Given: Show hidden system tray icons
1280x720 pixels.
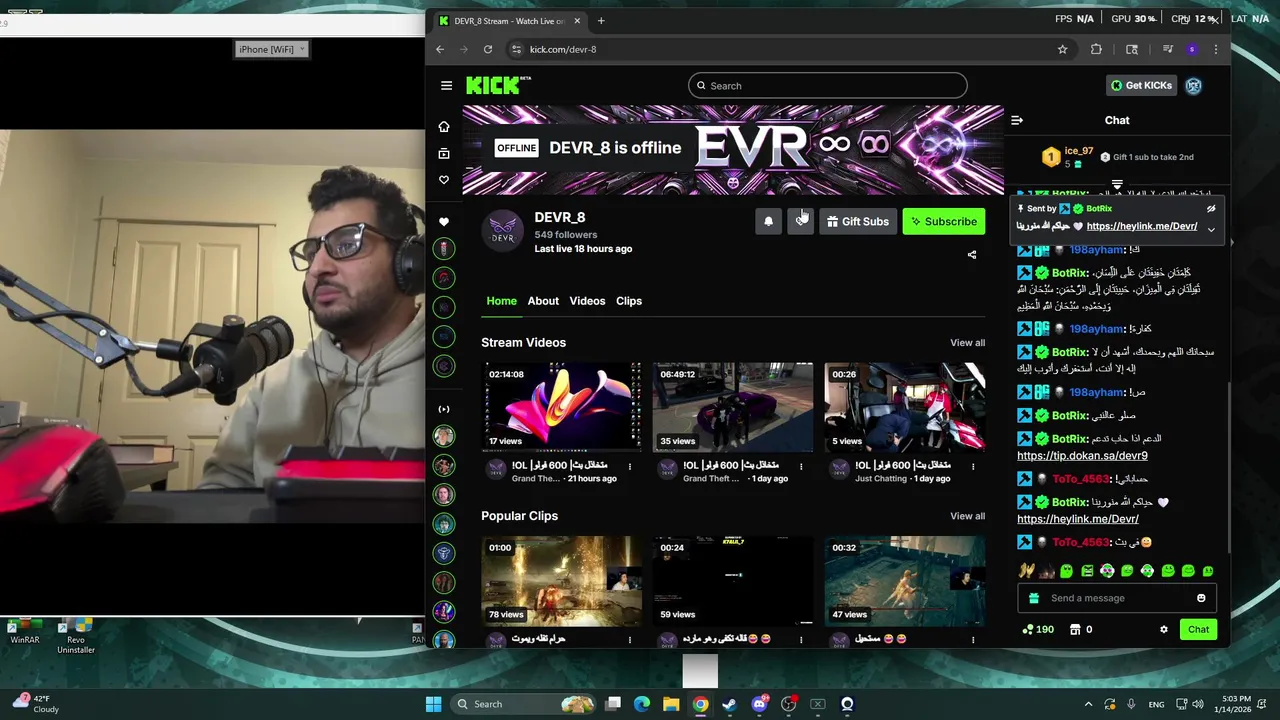Looking at the screenshot, I should pyautogui.click(x=1089, y=704).
